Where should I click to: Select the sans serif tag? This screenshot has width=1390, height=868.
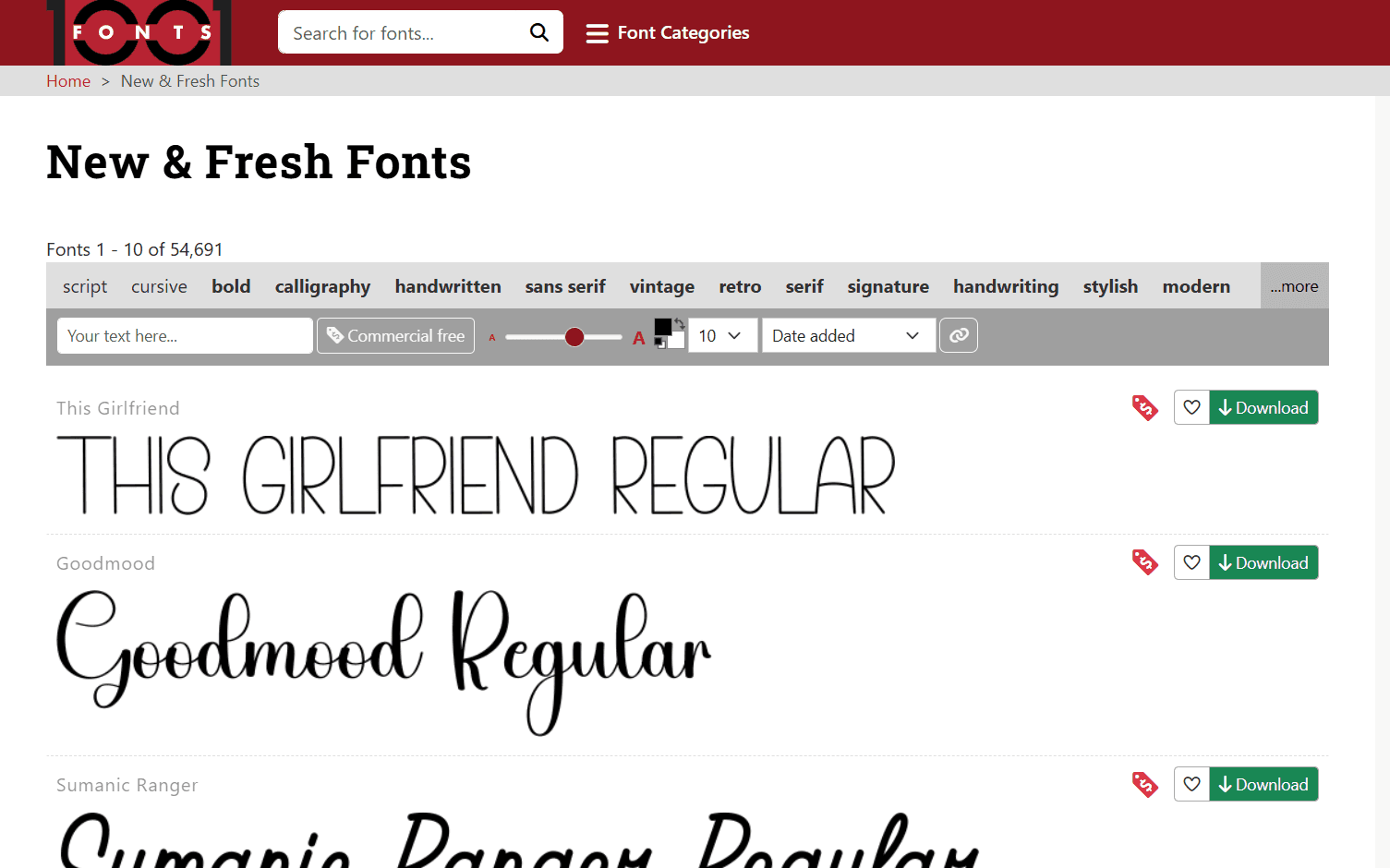[565, 286]
